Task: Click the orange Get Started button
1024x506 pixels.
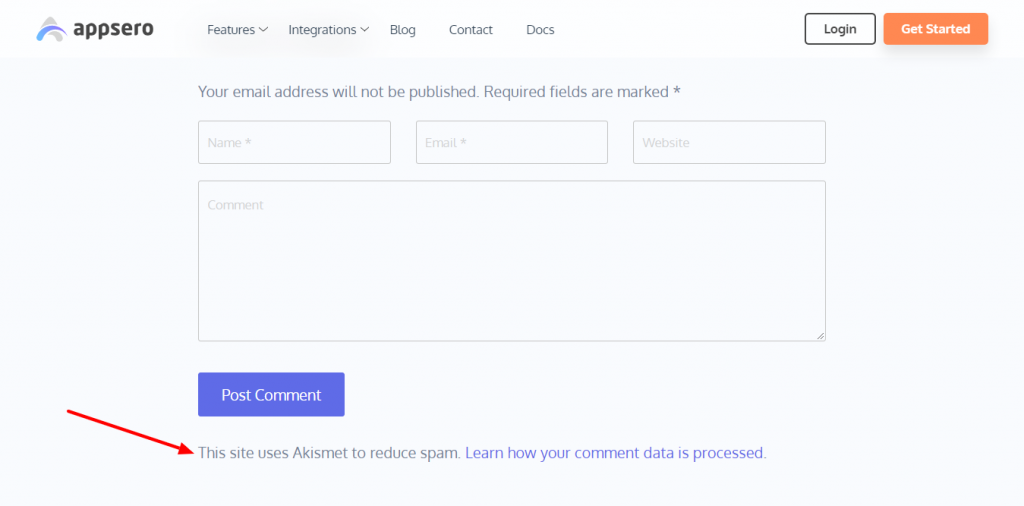Action: (935, 29)
